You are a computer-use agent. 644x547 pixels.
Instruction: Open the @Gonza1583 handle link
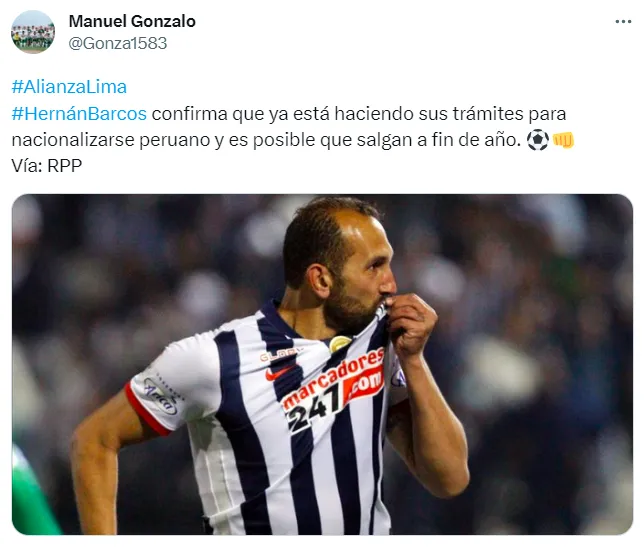click(118, 43)
